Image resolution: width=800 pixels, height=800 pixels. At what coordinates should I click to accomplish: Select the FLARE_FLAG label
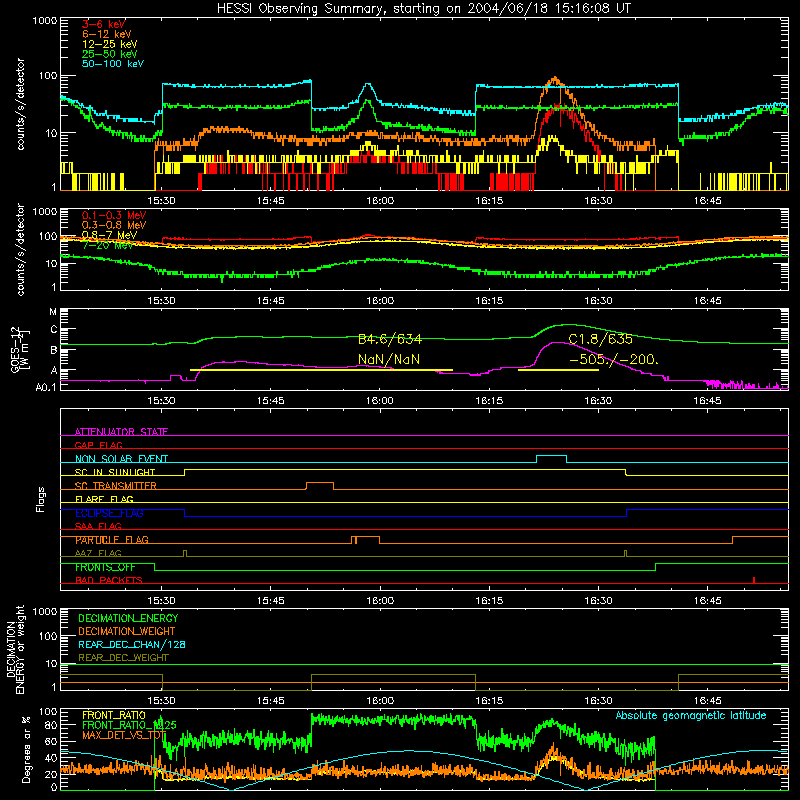coord(104,499)
